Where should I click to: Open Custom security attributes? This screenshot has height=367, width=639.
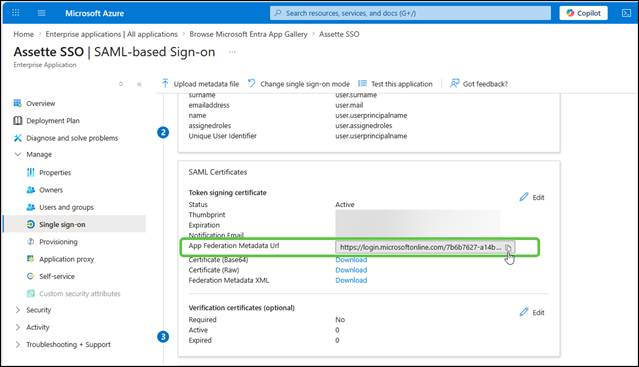click(80, 294)
